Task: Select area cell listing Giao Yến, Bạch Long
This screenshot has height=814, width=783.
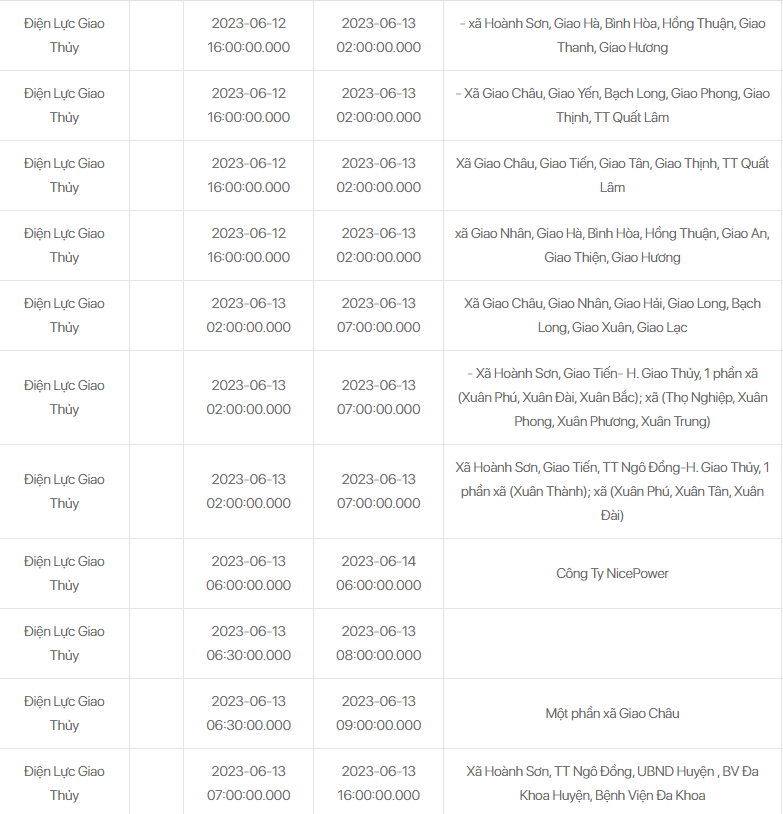Action: 612,105
